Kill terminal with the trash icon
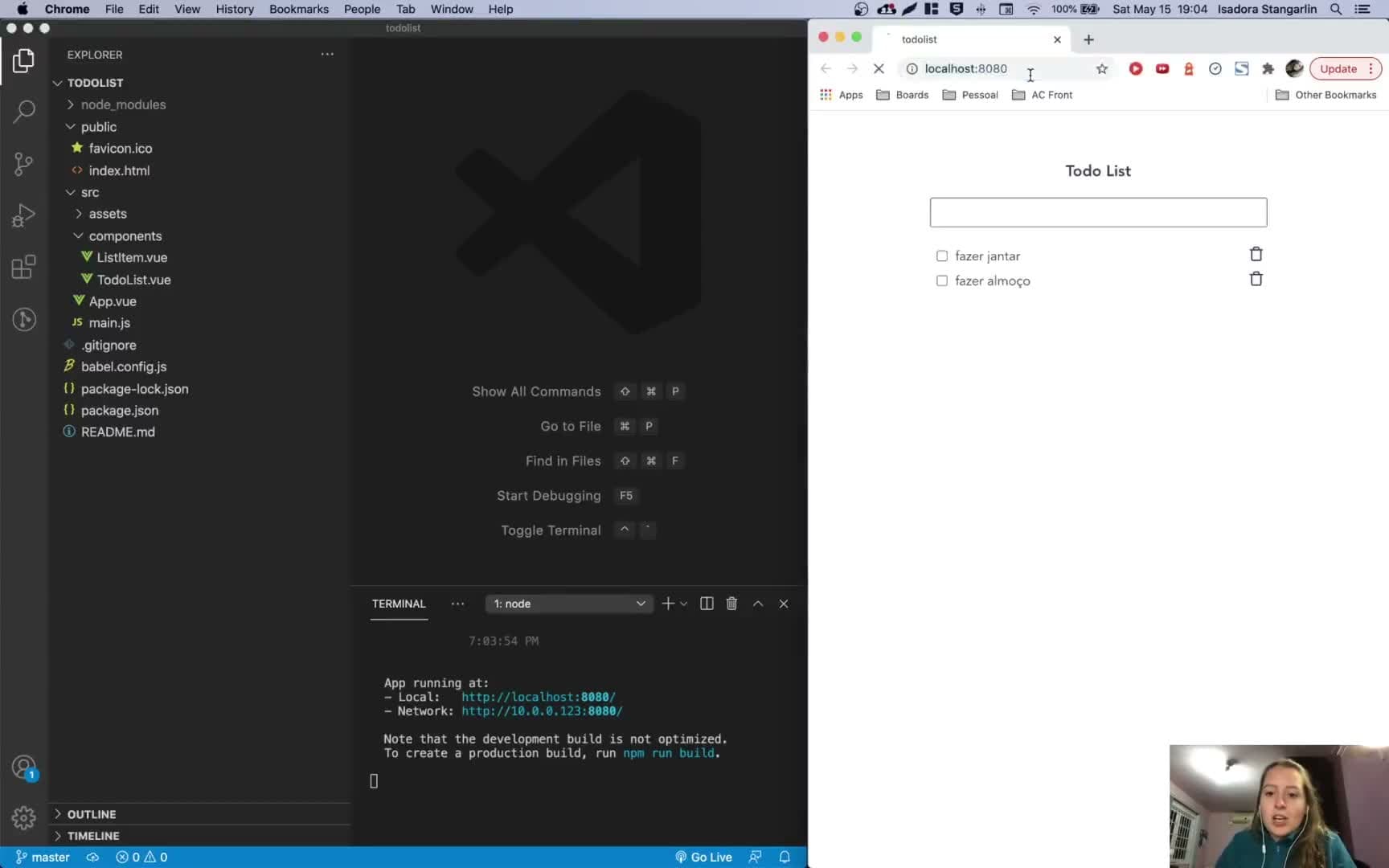Image resolution: width=1389 pixels, height=868 pixels. [731, 604]
